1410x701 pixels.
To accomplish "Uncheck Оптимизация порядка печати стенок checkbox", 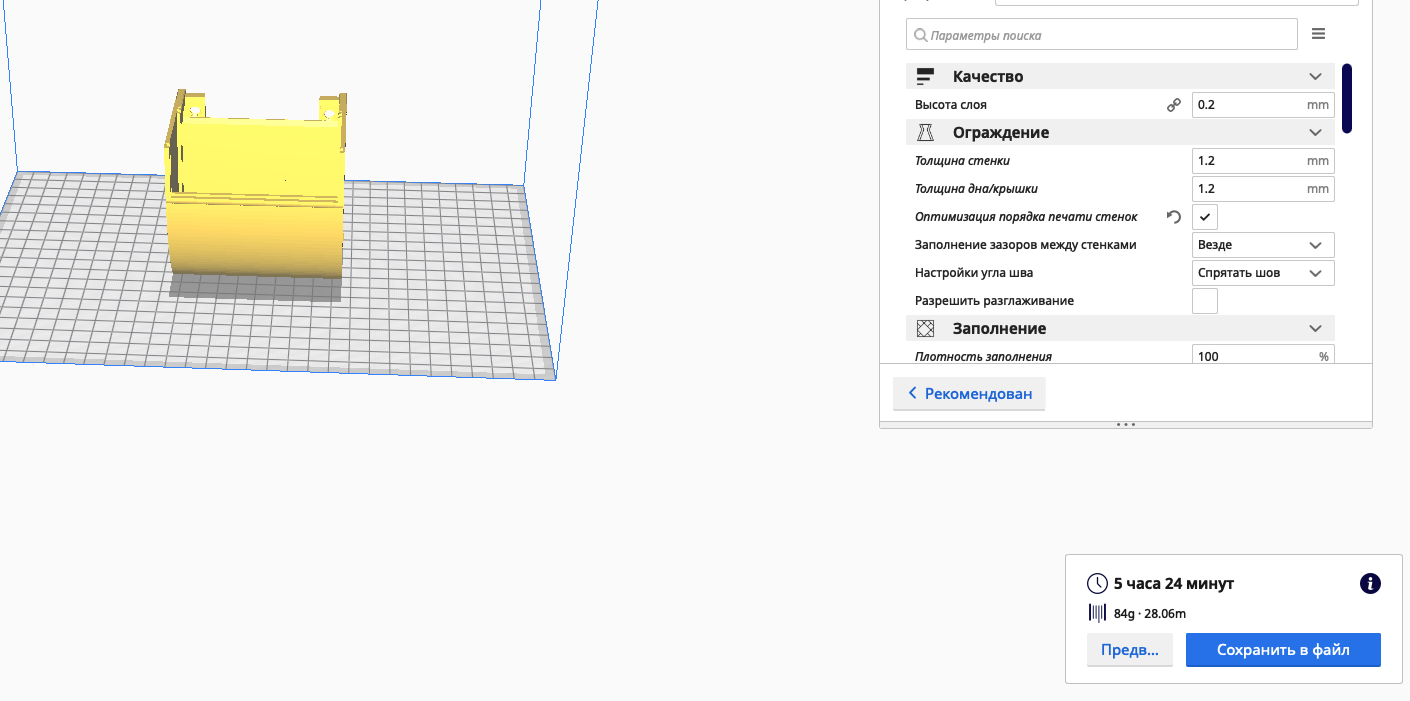I will click(1205, 217).
